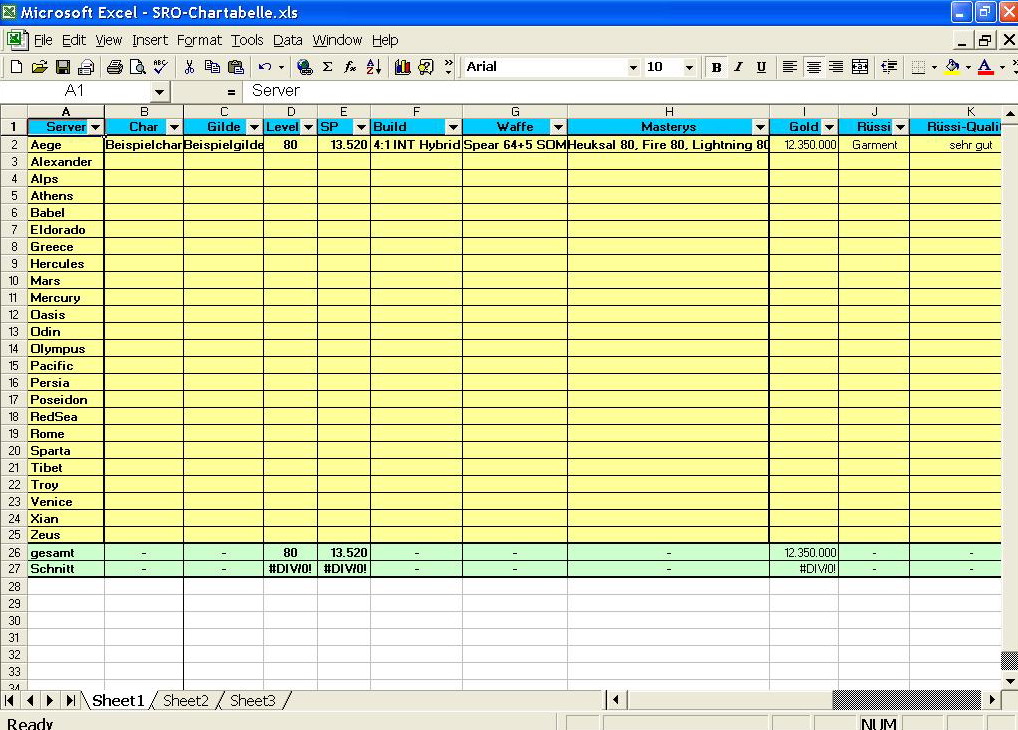Select column header H
The width and height of the screenshot is (1018, 730).
(668, 112)
